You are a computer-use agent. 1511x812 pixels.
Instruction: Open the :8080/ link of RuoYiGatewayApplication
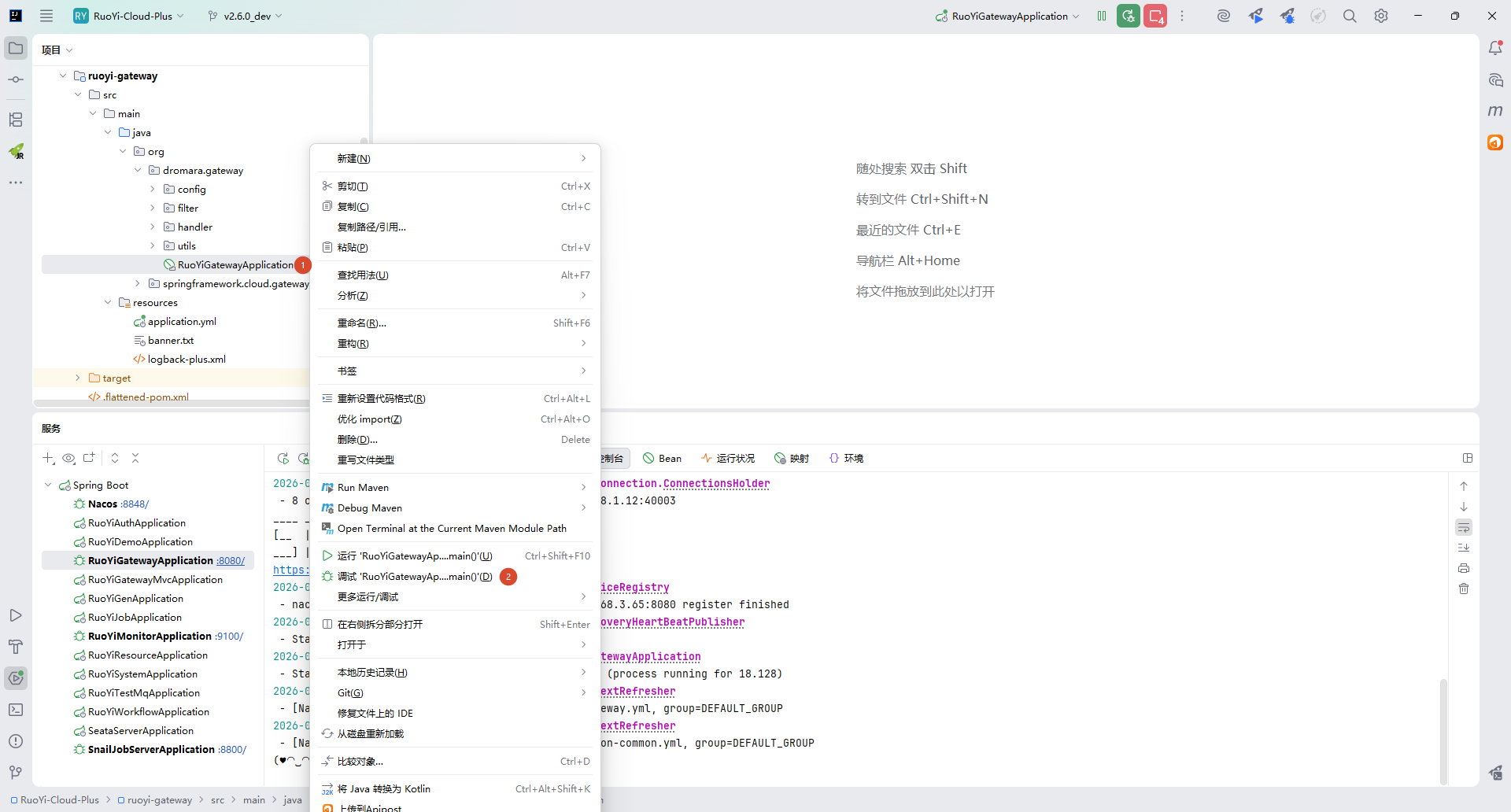coord(231,561)
